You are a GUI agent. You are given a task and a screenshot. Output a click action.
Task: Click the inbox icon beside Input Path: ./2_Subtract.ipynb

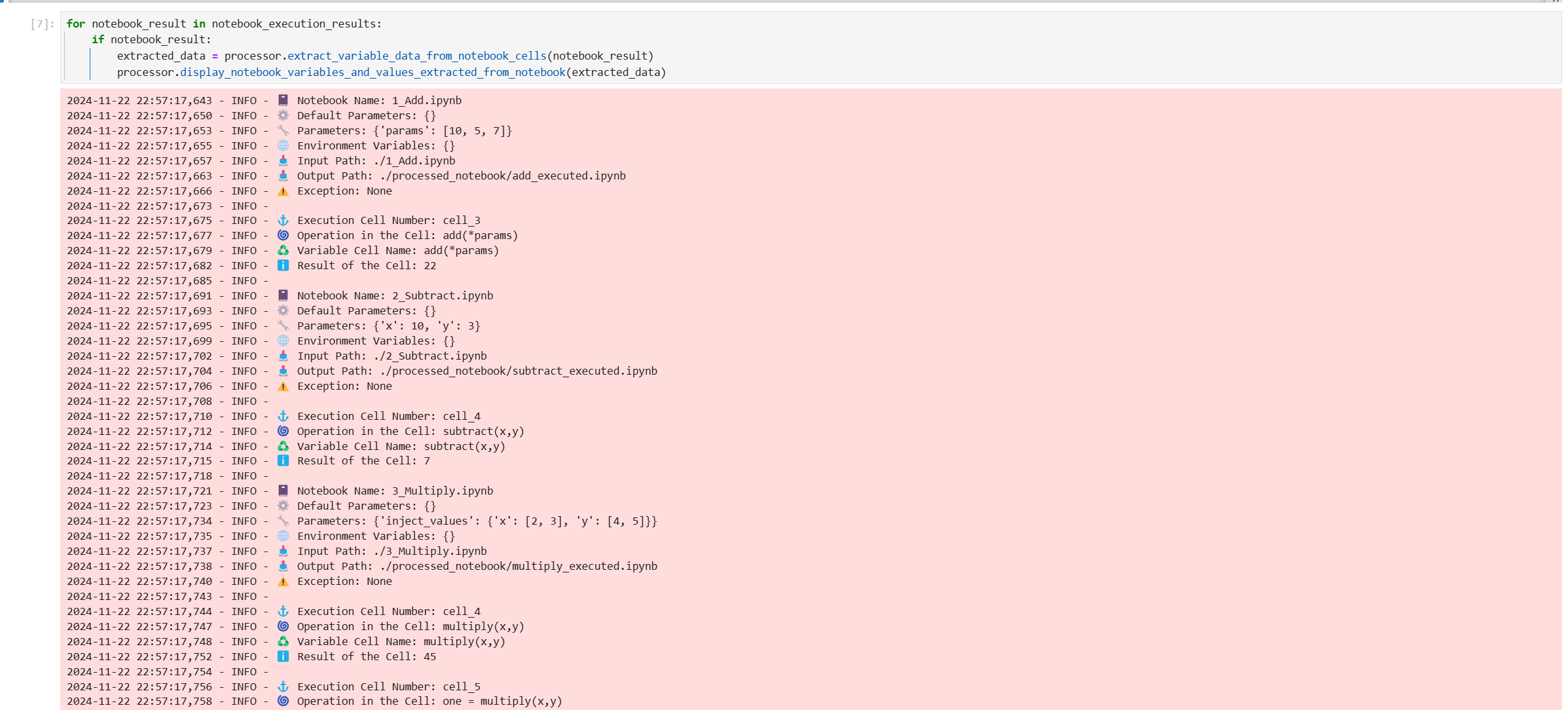(283, 356)
